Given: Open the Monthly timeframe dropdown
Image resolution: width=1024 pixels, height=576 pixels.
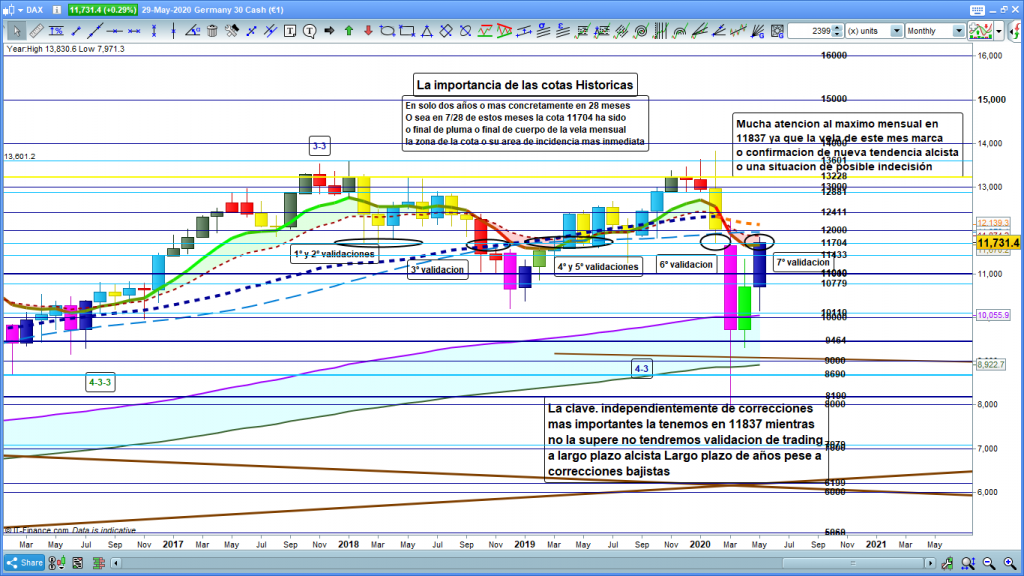Looking at the screenshot, I should pos(958,31).
